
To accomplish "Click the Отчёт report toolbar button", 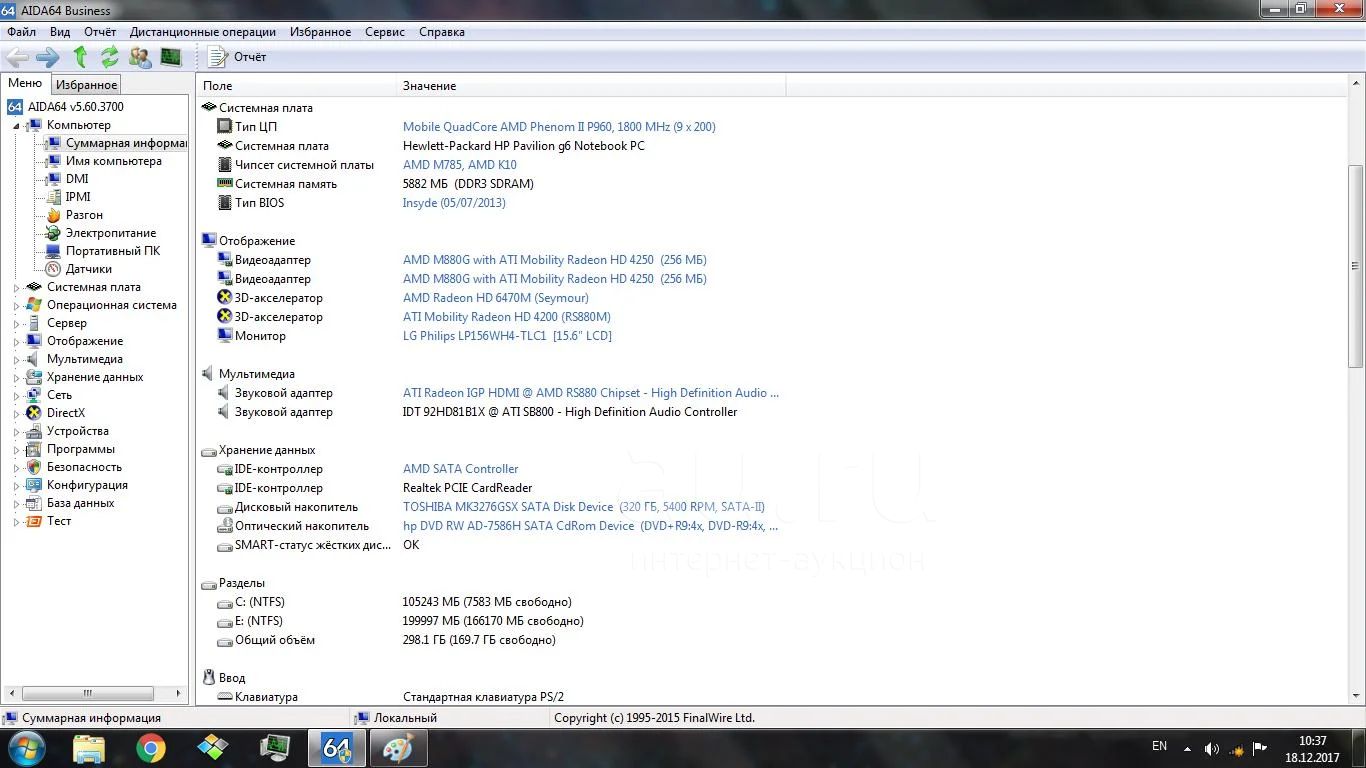I will coord(237,57).
